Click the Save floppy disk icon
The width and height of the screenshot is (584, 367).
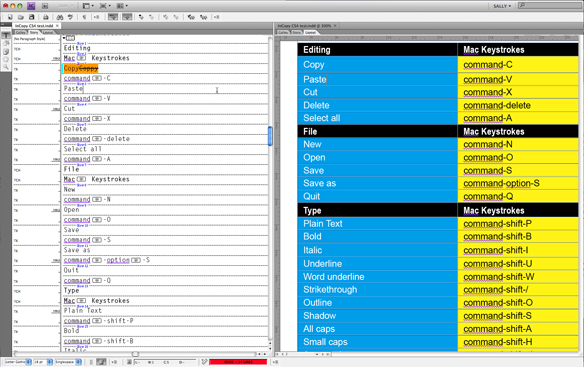[x=32, y=17]
